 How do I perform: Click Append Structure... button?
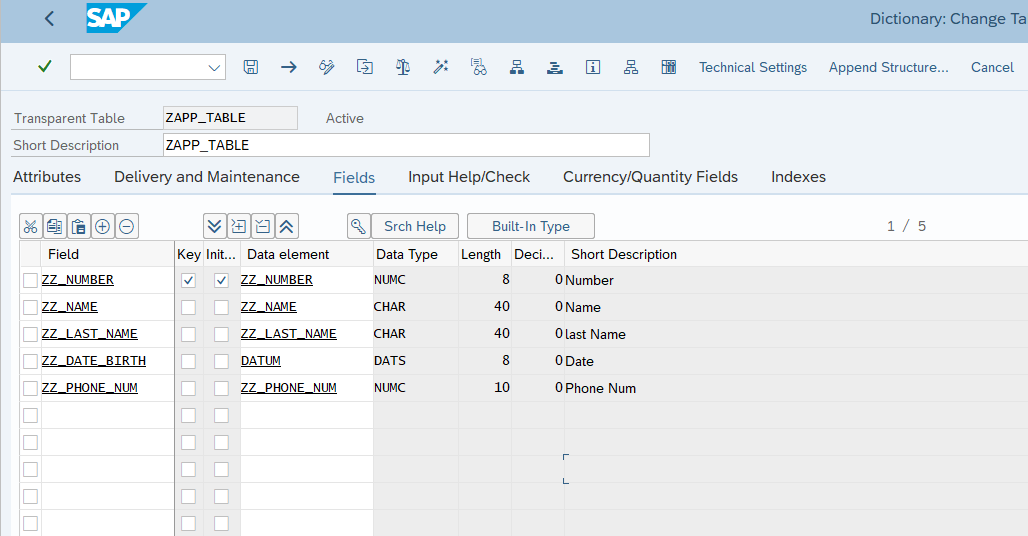pyautogui.click(x=888, y=67)
